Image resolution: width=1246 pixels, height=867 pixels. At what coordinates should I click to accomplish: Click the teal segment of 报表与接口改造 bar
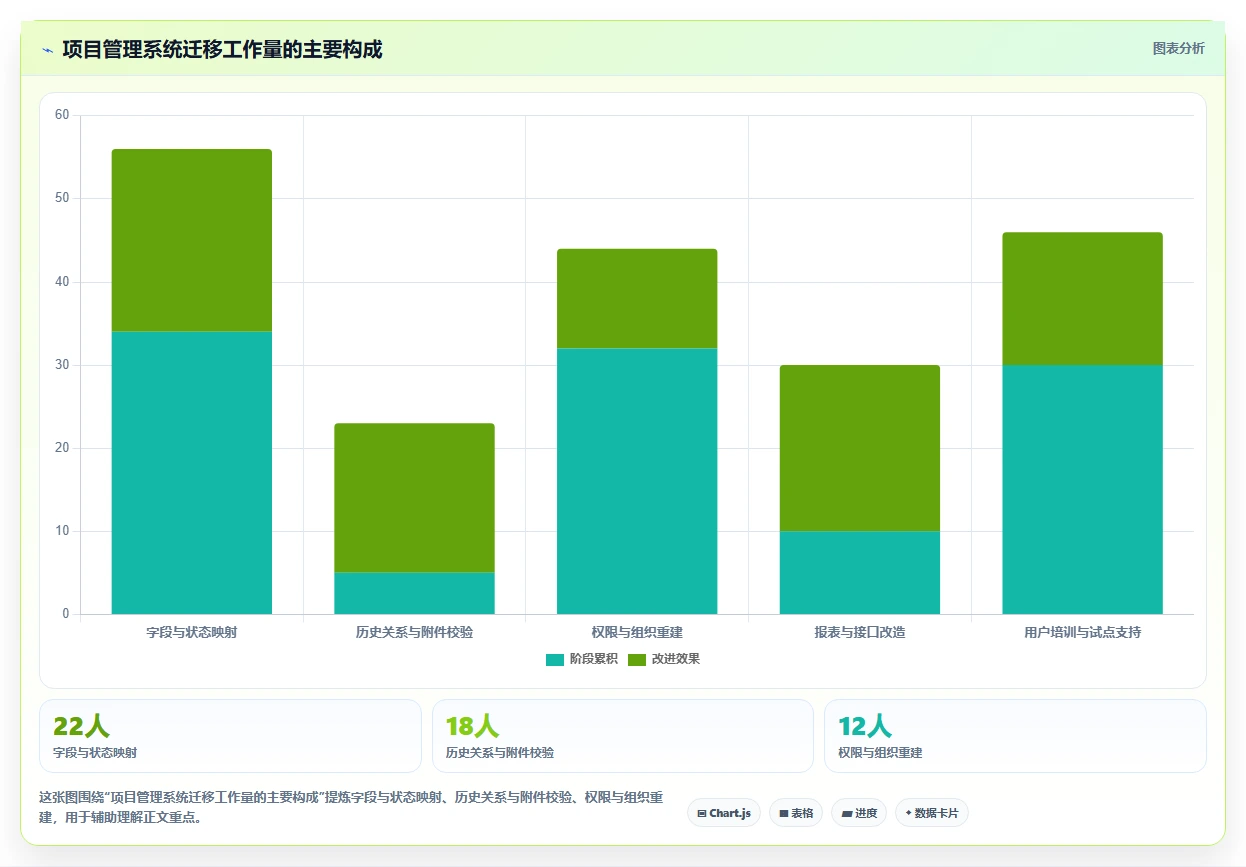click(x=860, y=572)
